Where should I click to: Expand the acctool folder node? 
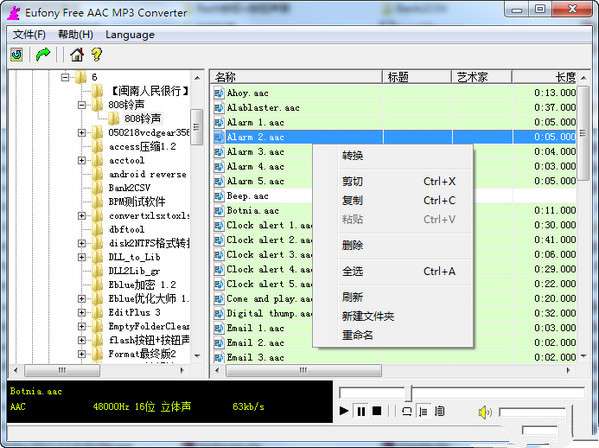click(x=81, y=160)
